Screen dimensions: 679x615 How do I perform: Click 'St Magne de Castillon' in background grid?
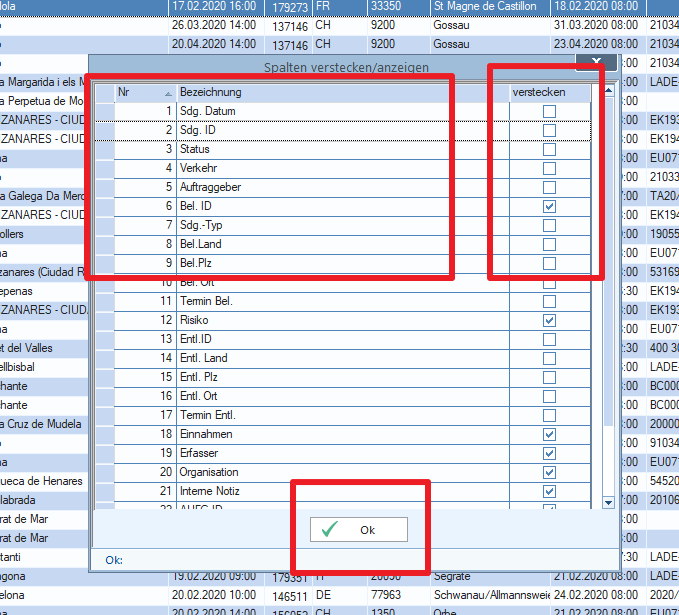coord(485,6)
